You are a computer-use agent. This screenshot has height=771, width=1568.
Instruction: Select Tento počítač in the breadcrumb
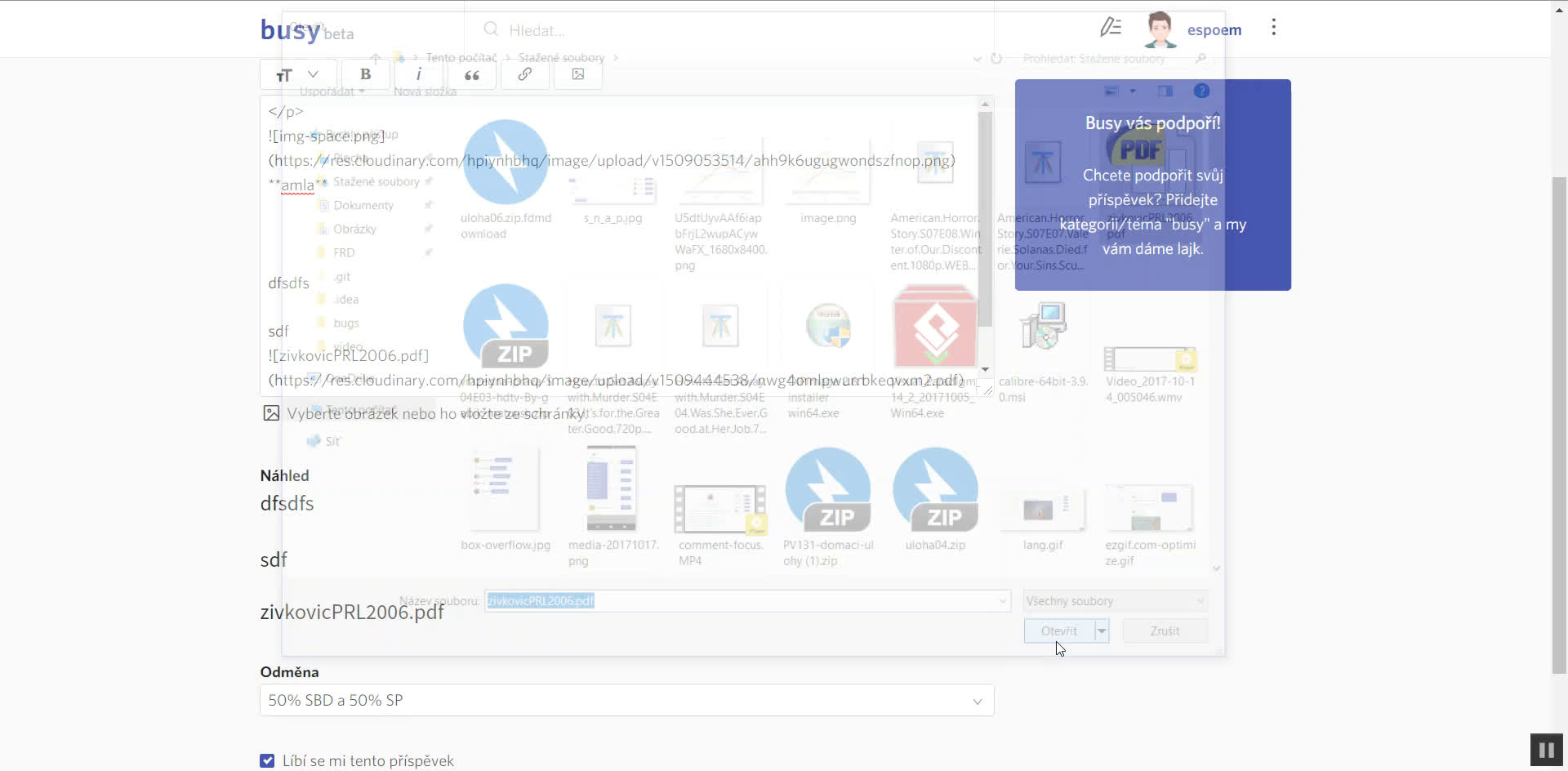click(x=461, y=58)
